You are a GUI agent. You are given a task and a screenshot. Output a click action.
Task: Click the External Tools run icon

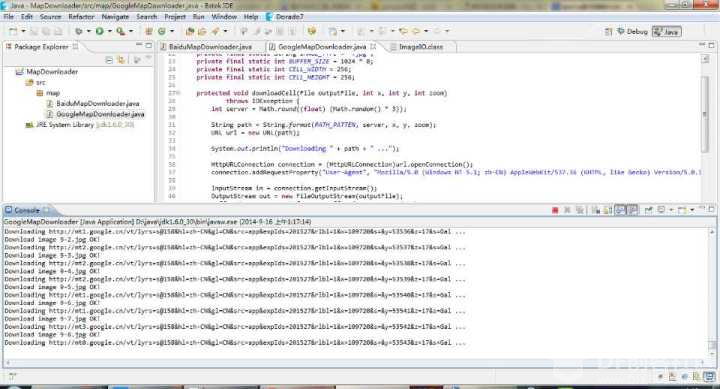click(120, 31)
